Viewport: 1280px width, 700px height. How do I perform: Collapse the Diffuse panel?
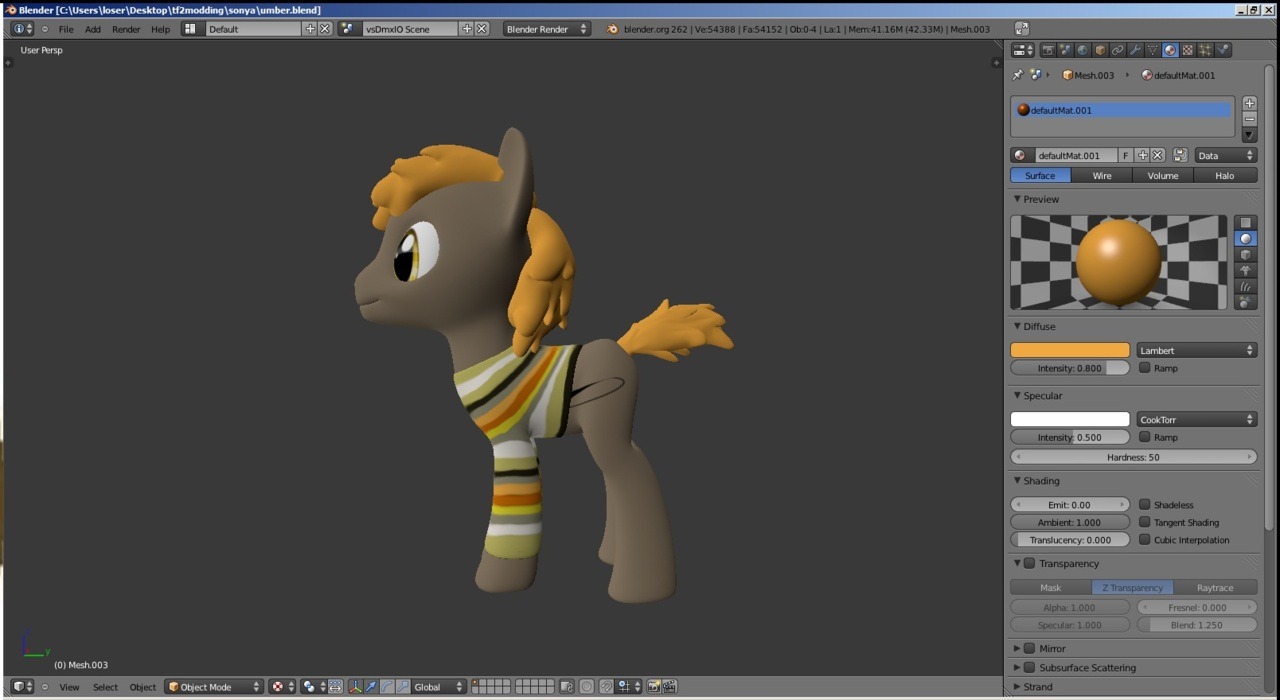[1018, 326]
